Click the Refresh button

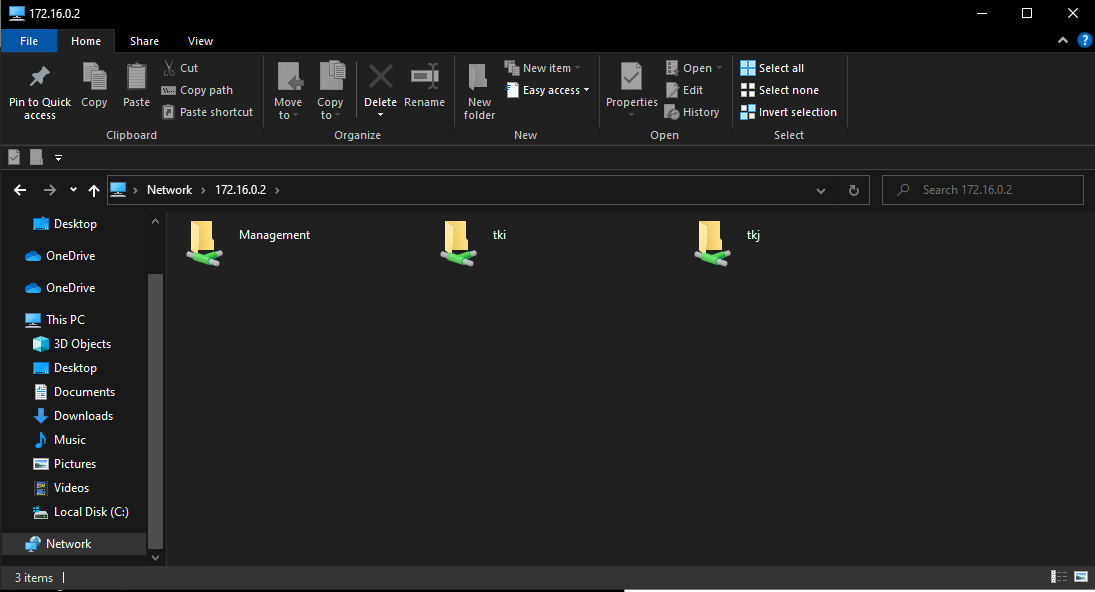click(x=853, y=191)
